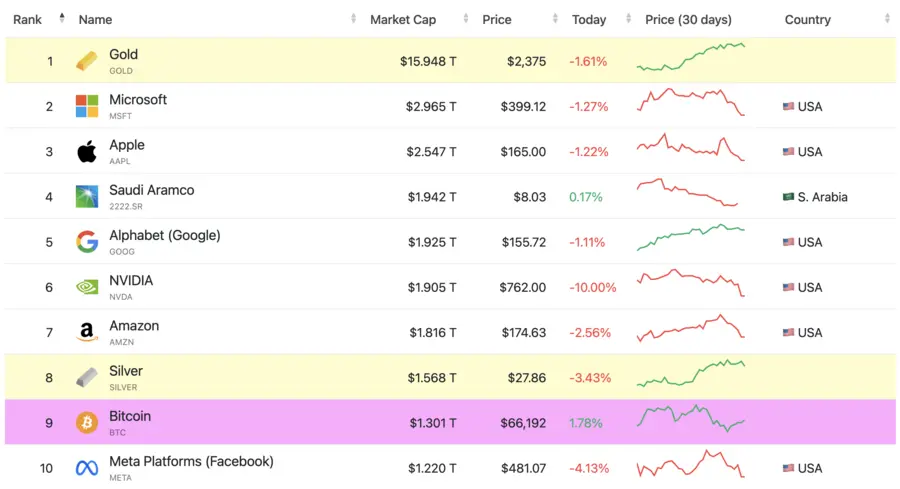
Task: Click the $66,192 price value
Action: click(x=523, y=424)
